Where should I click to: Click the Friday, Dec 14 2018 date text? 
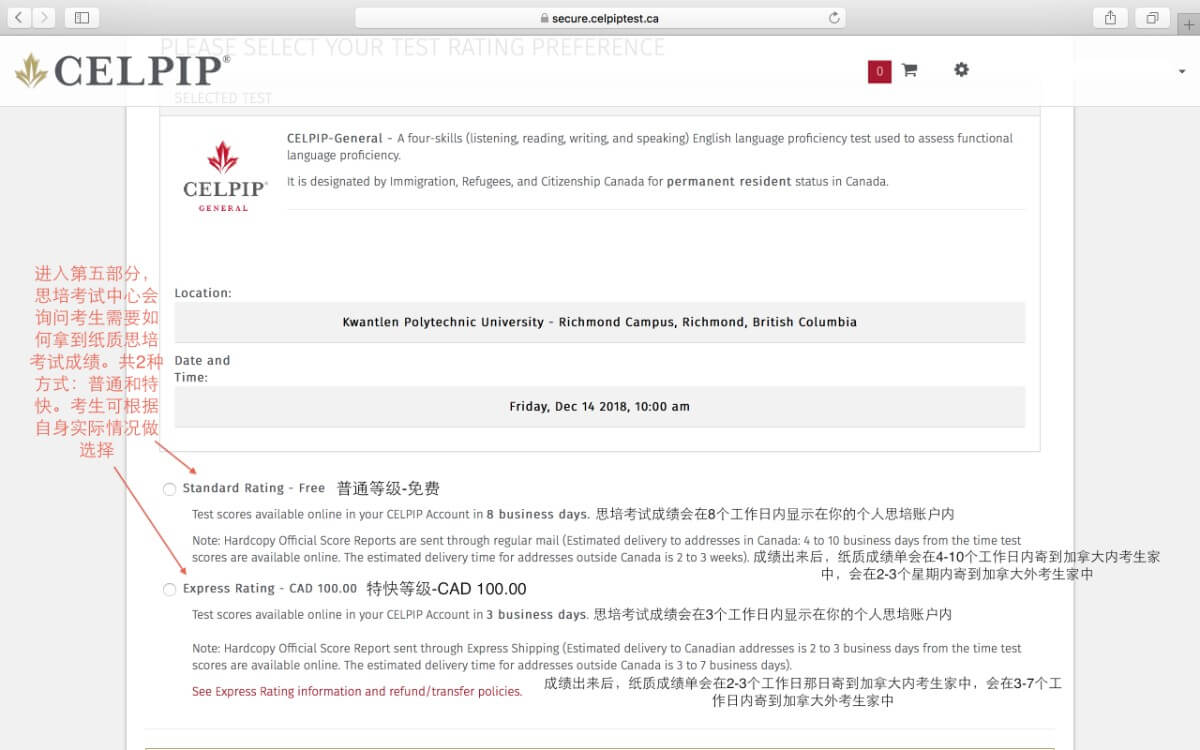click(600, 406)
